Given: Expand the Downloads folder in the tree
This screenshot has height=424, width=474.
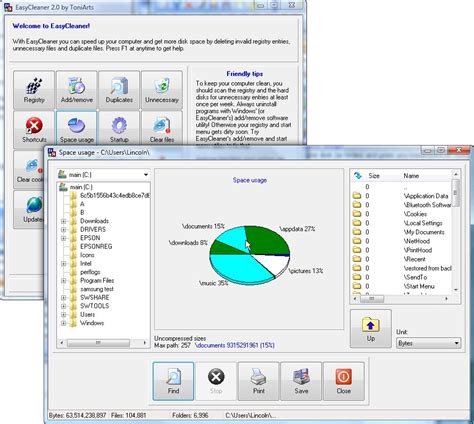Looking at the screenshot, I should [63, 221].
